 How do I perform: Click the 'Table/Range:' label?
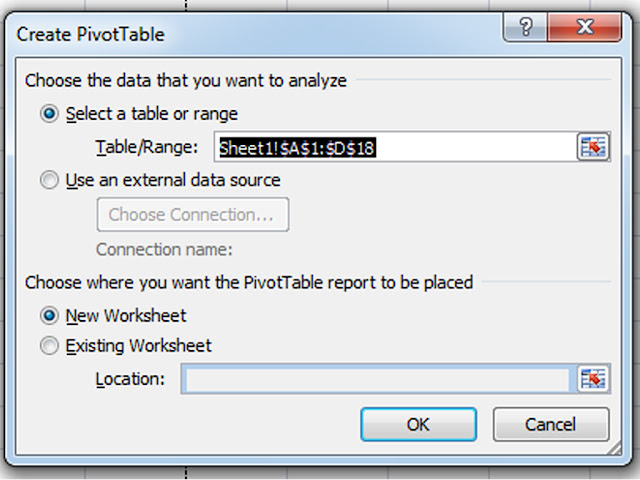(147, 148)
